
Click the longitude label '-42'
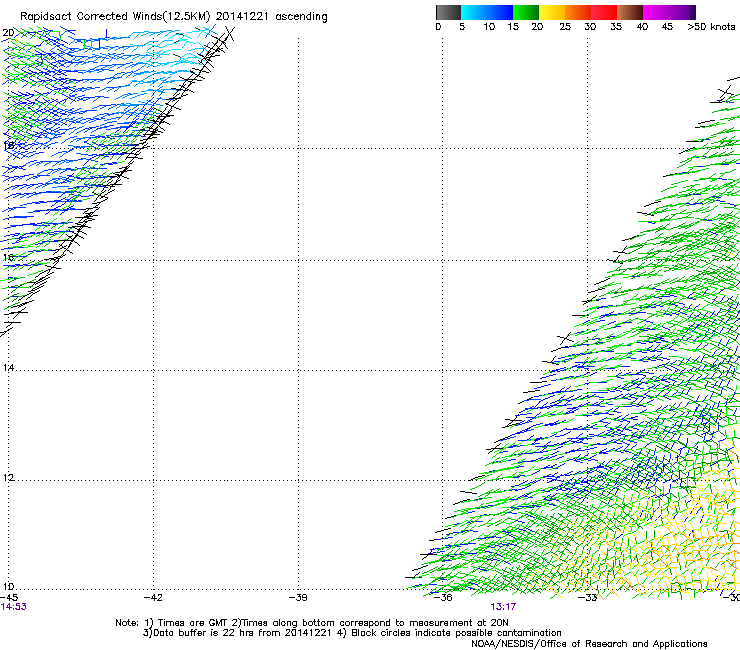pyautogui.click(x=153, y=598)
